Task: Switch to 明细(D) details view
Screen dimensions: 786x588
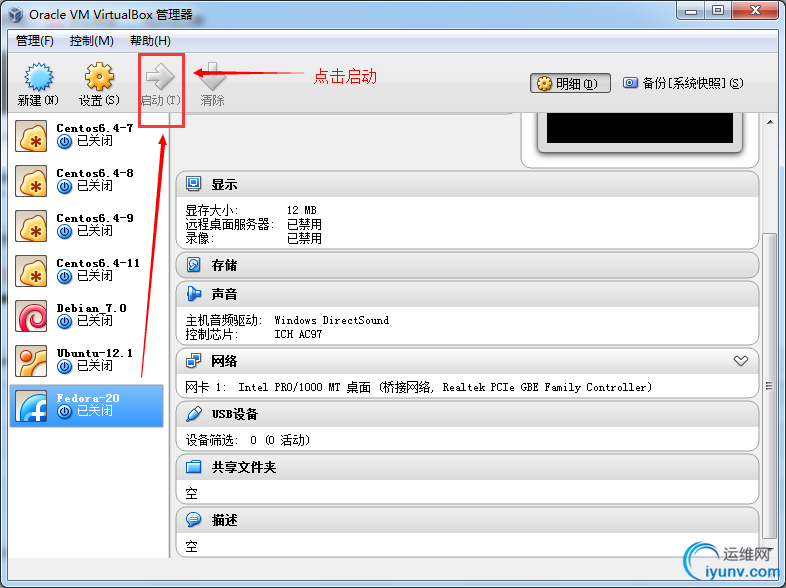Action: (570, 83)
